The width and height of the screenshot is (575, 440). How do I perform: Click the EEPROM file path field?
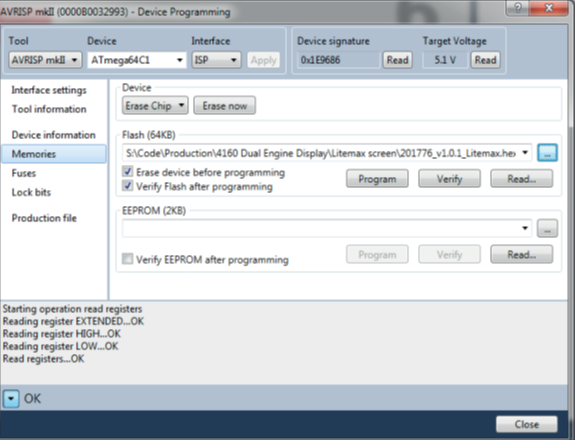point(327,228)
